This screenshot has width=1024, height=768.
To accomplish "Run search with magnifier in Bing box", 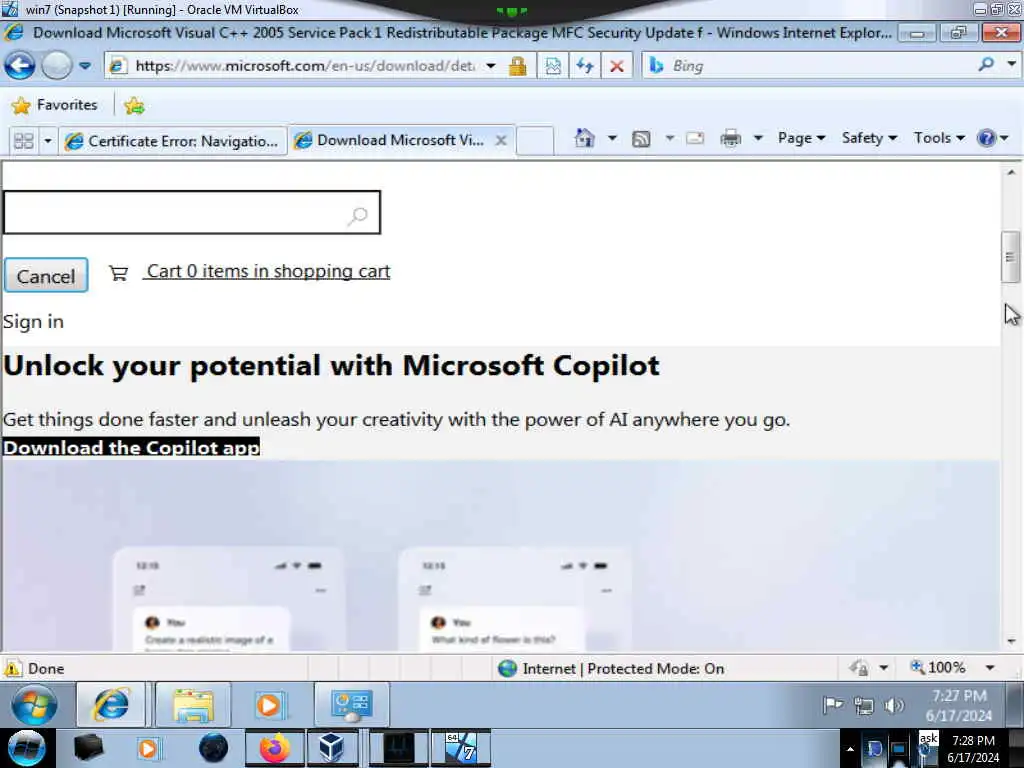I will pos(987,64).
